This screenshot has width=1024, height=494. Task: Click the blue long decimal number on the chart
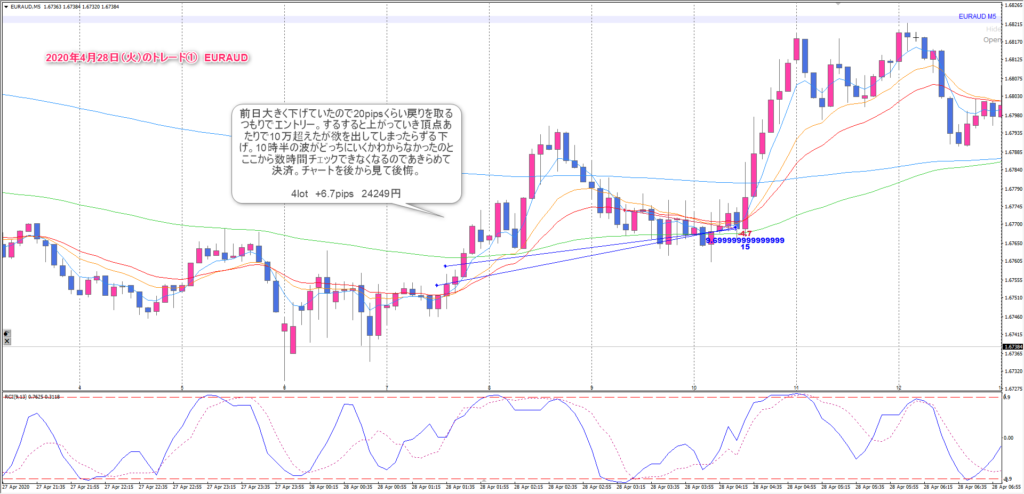pyautogui.click(x=745, y=240)
